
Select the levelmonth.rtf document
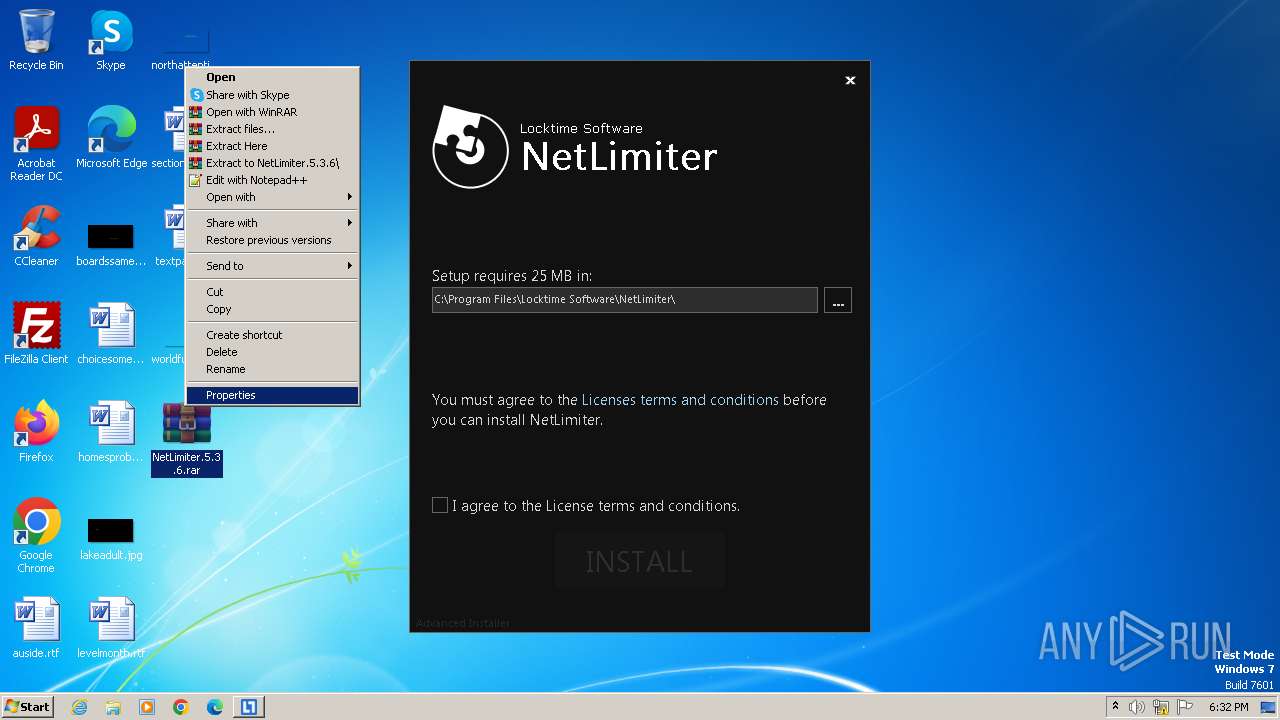(x=111, y=628)
